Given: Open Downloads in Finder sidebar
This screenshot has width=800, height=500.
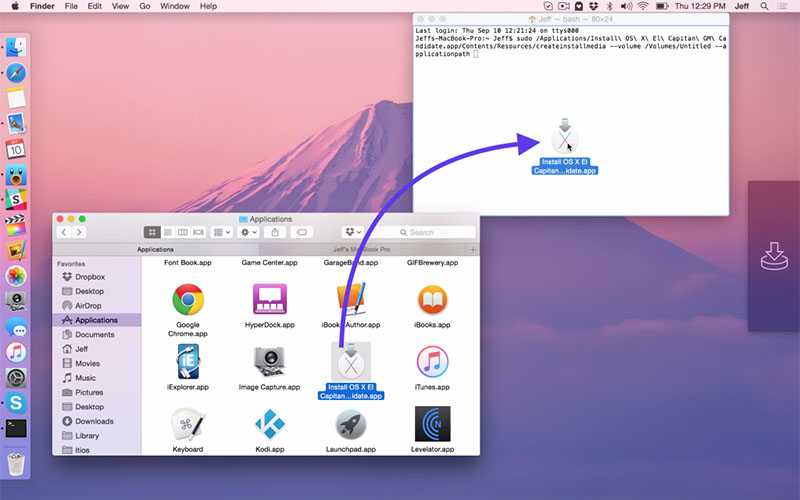Looking at the screenshot, I should [94, 421].
